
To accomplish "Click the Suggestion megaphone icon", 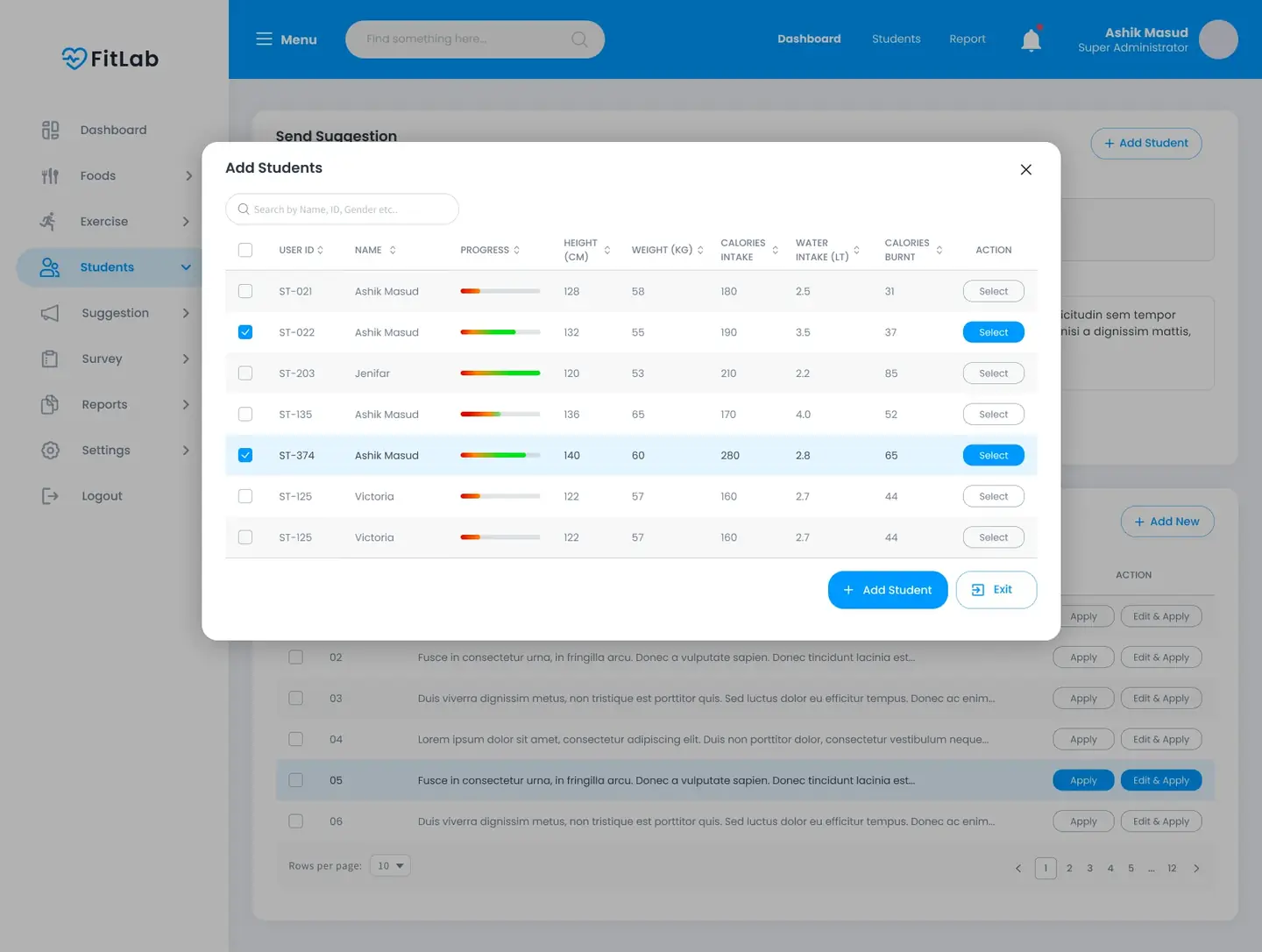I will click(x=50, y=313).
